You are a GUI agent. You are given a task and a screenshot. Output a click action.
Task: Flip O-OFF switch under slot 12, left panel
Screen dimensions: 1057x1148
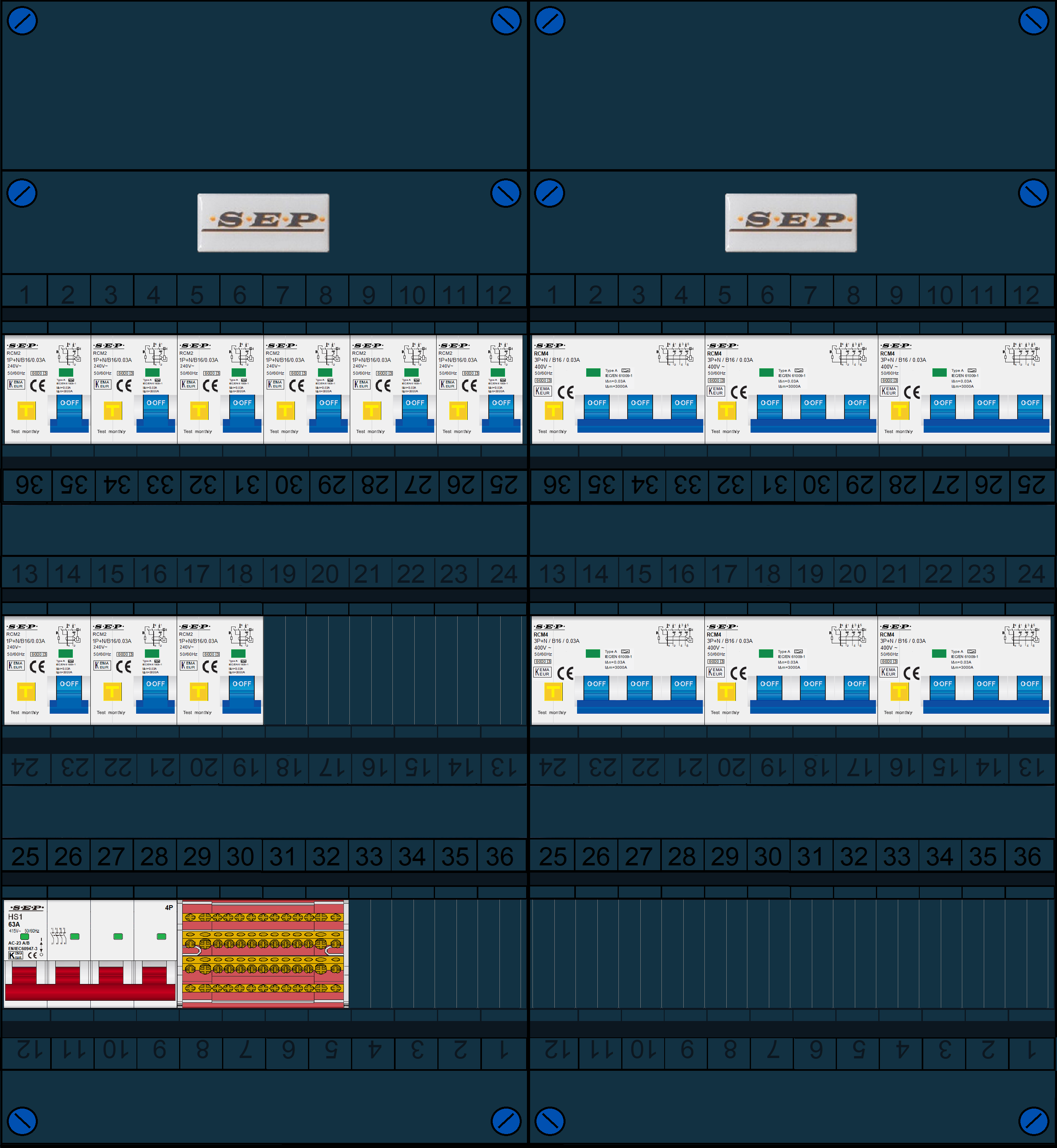coord(501,413)
